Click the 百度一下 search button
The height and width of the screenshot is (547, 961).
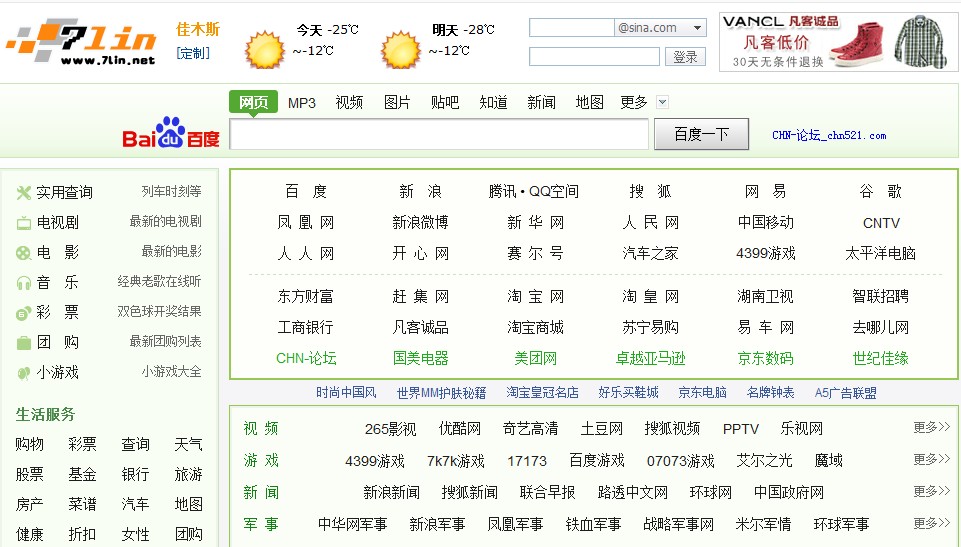(x=701, y=134)
